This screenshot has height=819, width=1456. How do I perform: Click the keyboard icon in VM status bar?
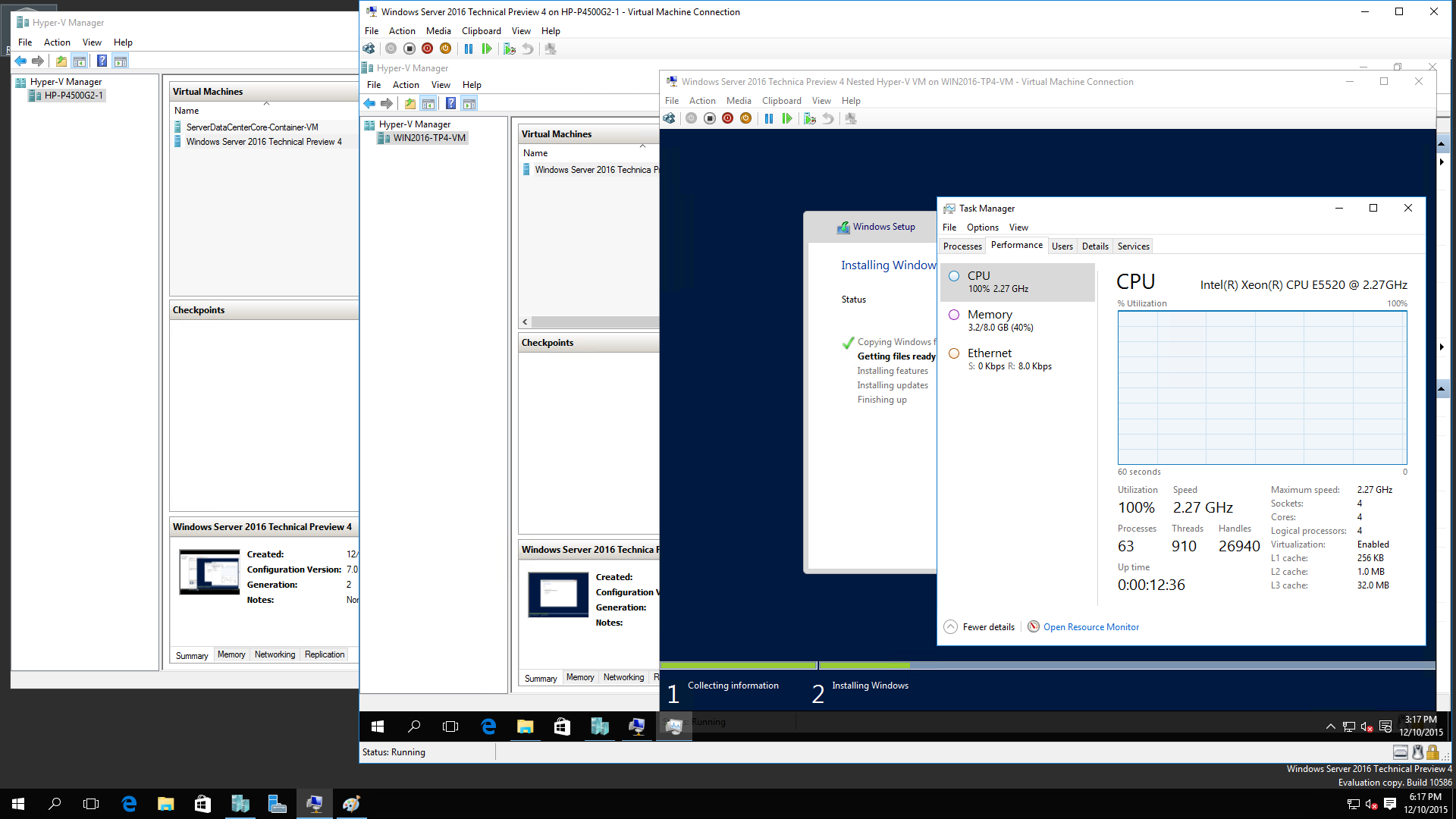click(x=1401, y=752)
